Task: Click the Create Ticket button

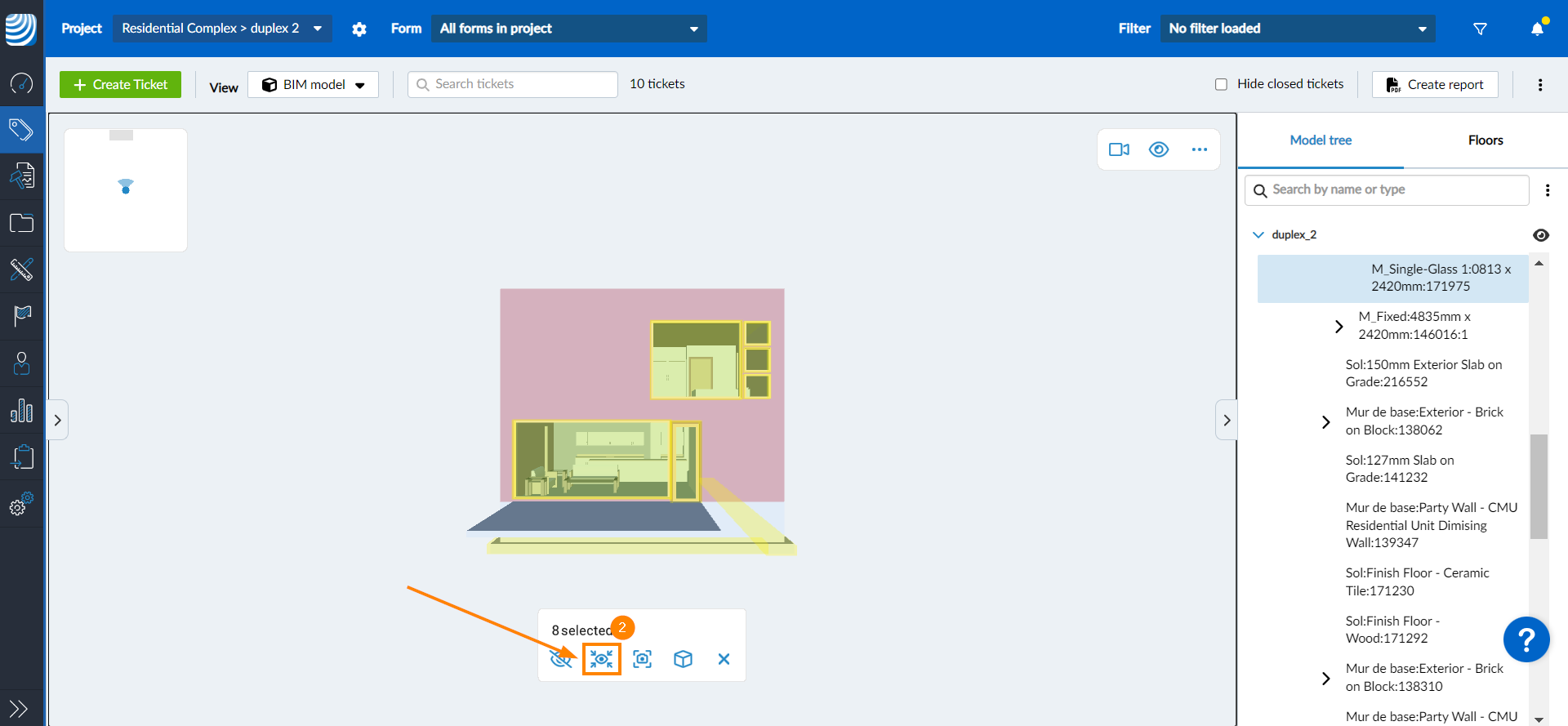Action: [x=121, y=85]
